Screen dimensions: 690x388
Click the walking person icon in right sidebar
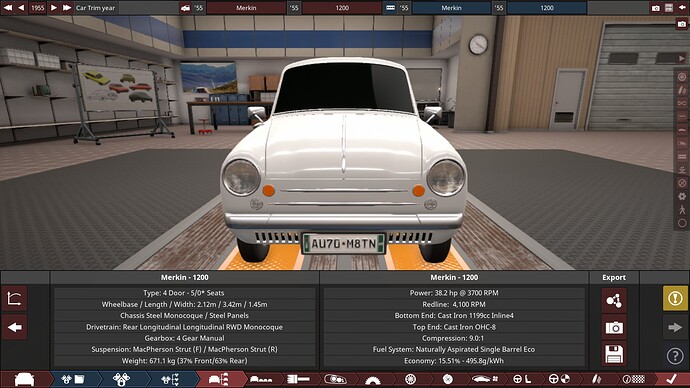pyautogui.click(x=682, y=210)
